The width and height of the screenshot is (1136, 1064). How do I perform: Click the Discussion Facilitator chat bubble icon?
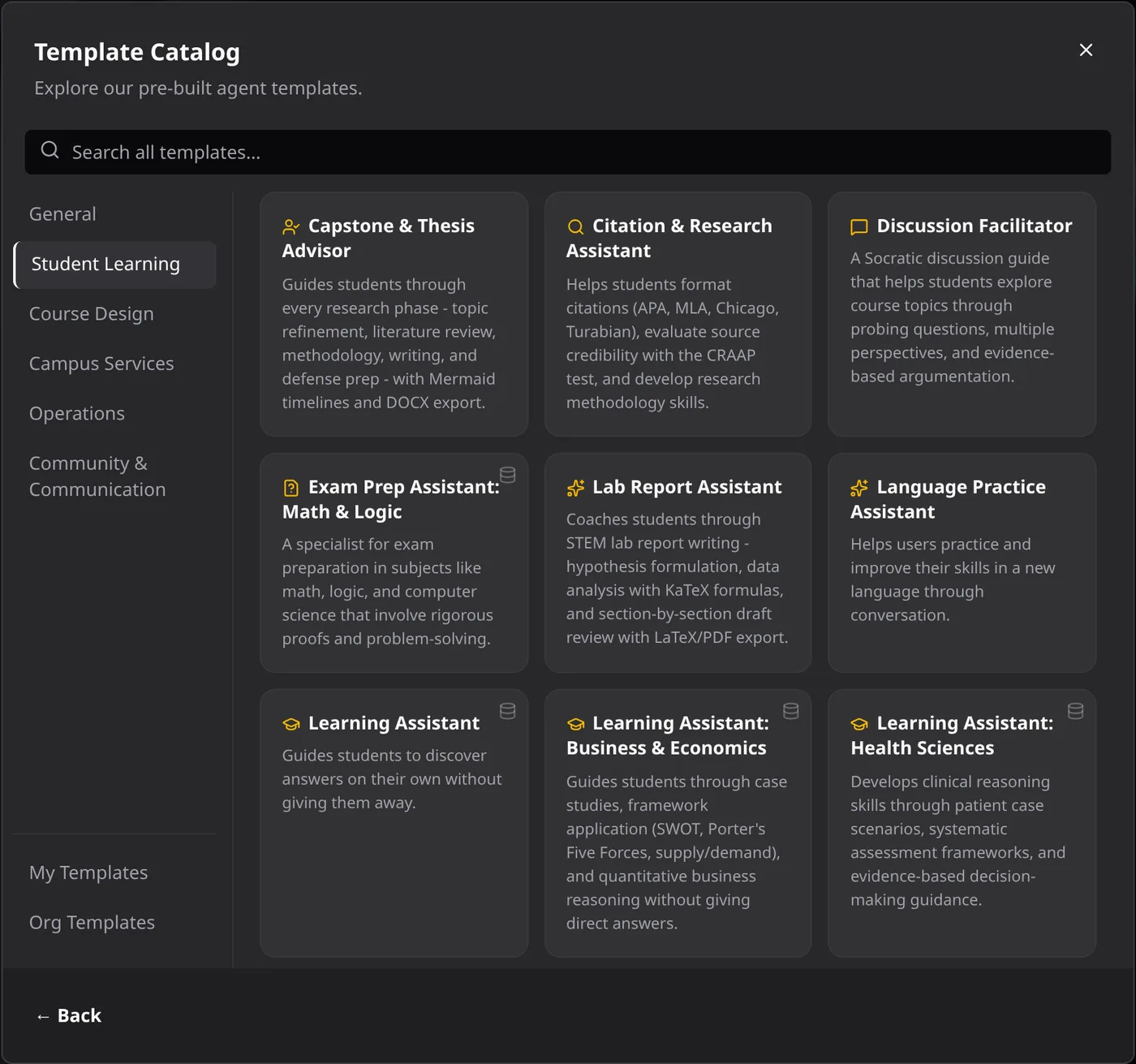[859, 226]
